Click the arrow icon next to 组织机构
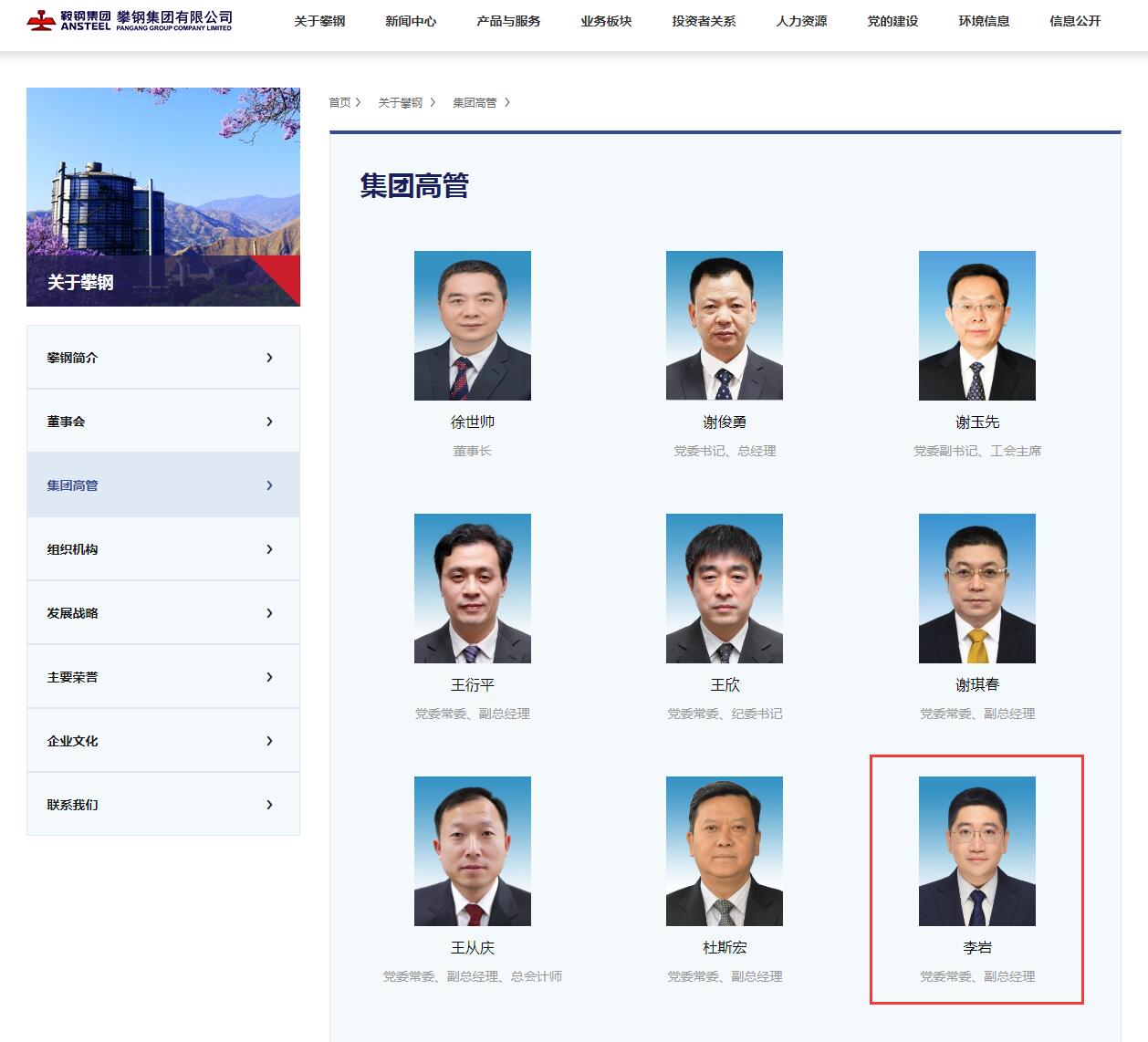The height and width of the screenshot is (1042, 1148). tap(269, 549)
